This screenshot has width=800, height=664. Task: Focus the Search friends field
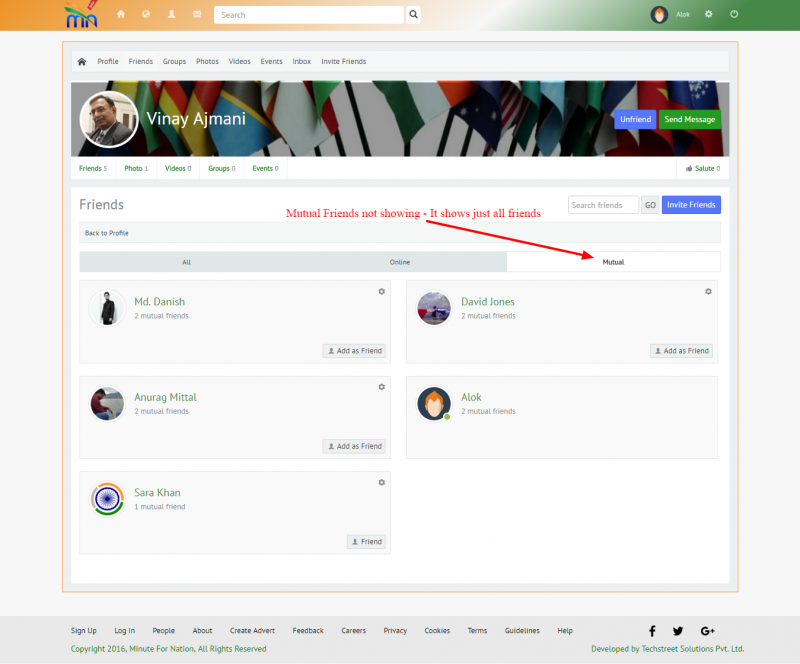pos(603,205)
